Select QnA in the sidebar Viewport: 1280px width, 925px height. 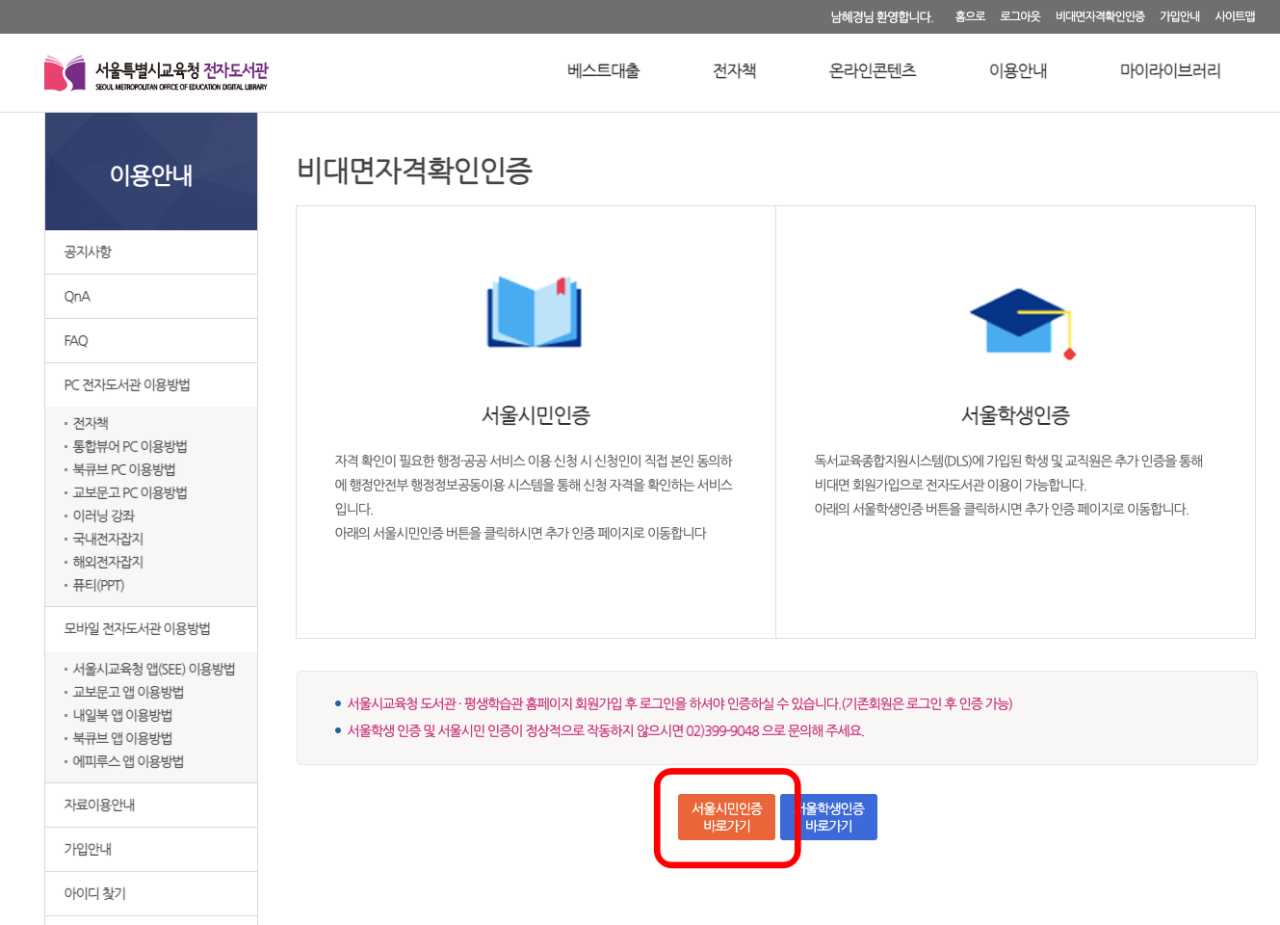pos(151,297)
